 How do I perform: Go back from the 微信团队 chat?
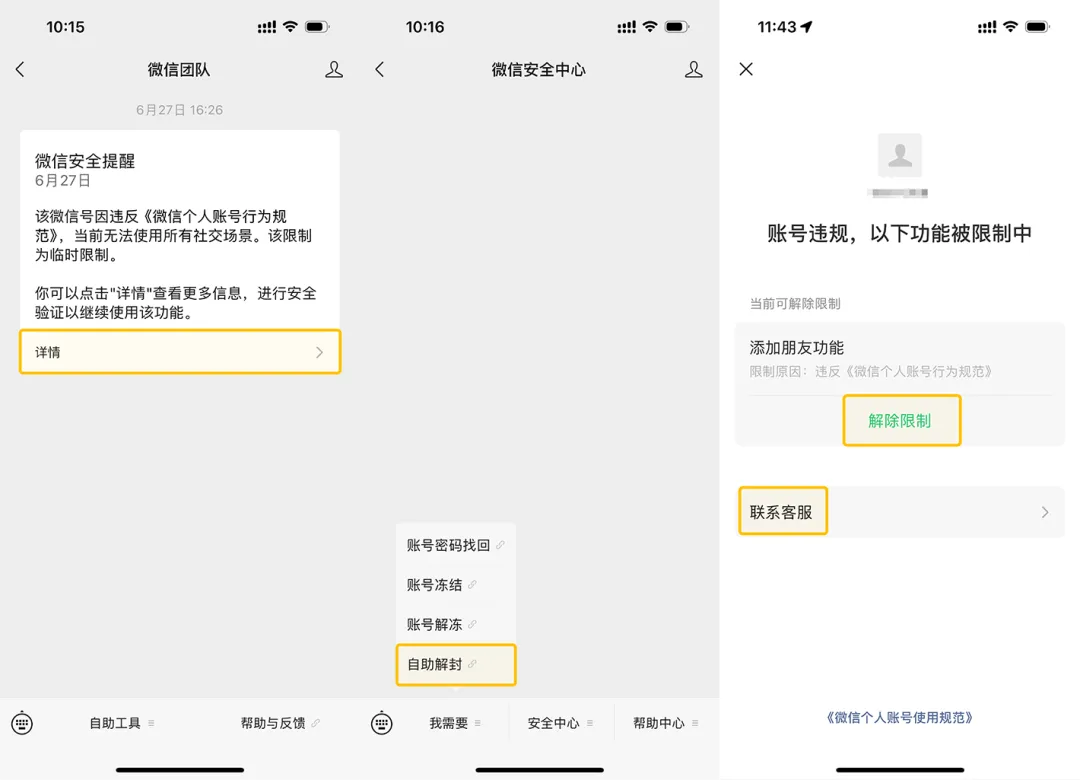[20, 69]
